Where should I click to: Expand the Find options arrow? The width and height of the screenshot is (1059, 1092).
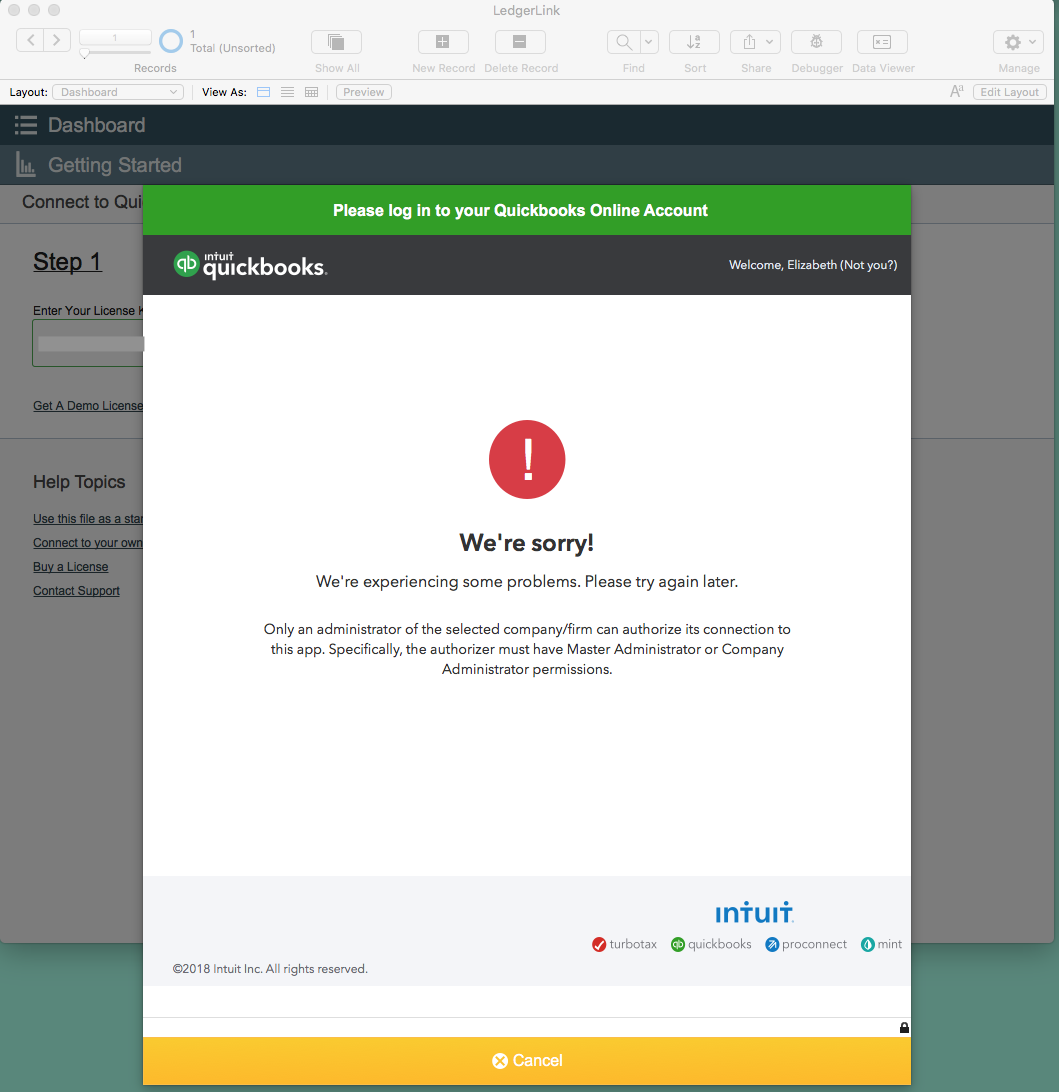tap(649, 42)
